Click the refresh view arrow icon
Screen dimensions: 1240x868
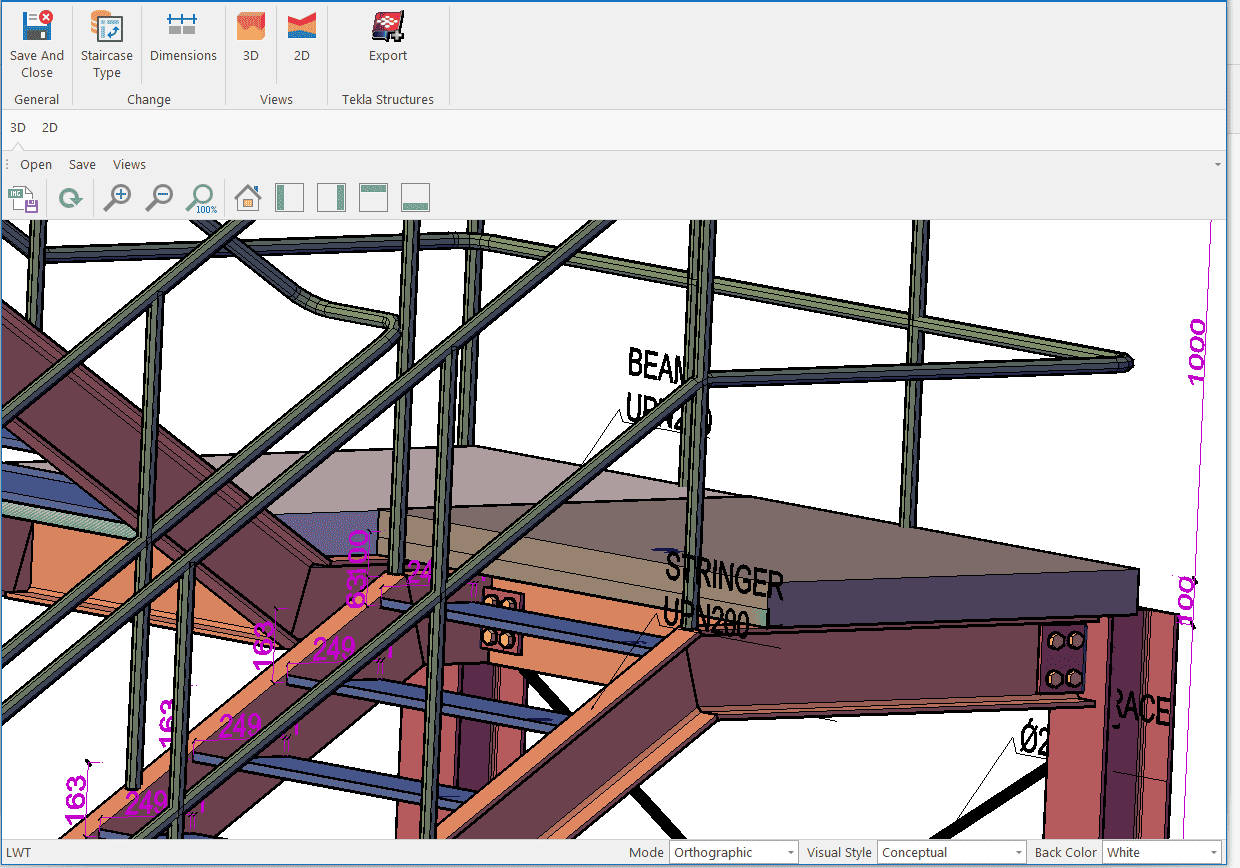click(x=70, y=198)
